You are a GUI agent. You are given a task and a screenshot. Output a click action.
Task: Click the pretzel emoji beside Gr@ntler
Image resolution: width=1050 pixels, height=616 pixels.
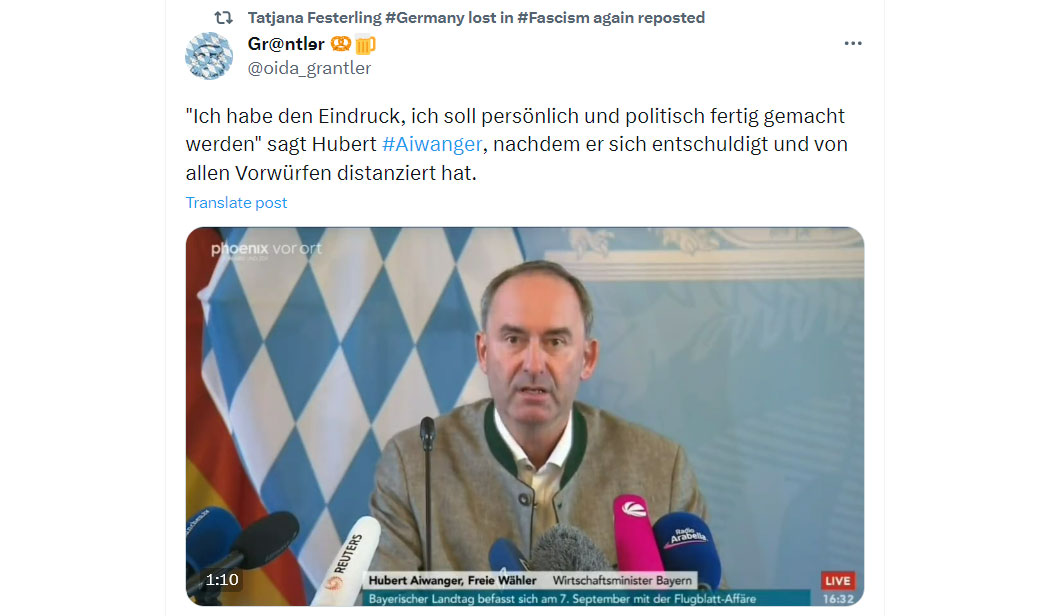(x=341, y=44)
